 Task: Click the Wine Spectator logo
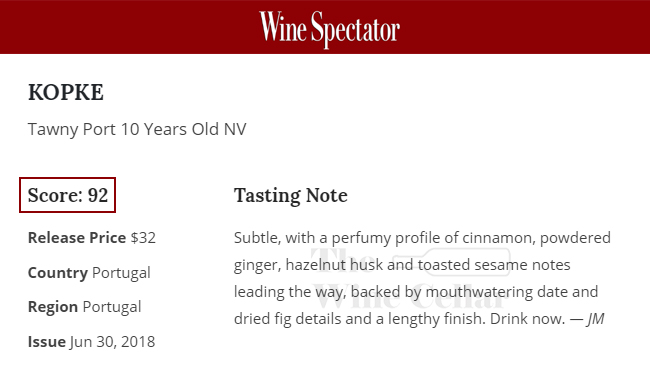point(330,29)
